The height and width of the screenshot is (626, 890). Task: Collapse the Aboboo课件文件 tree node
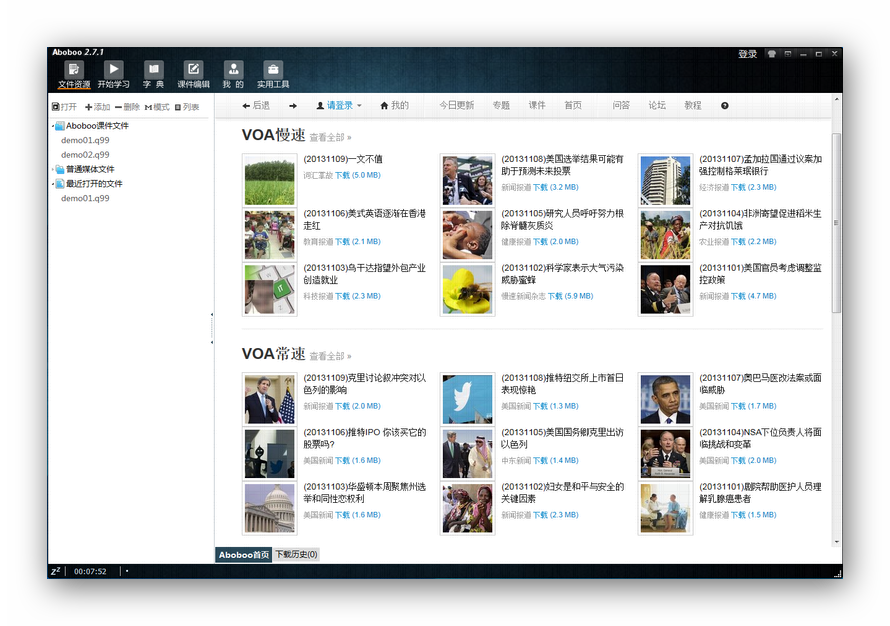click(53, 126)
